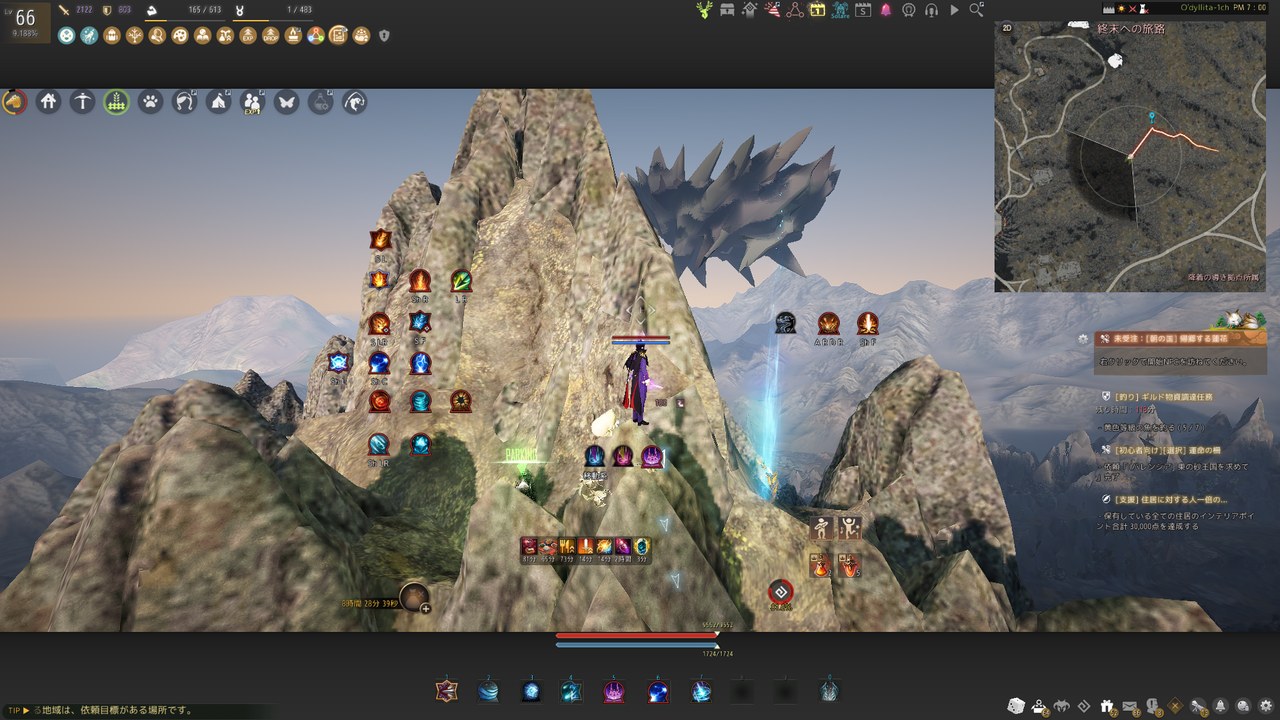The image size is (1280, 720).
Task: Click the 1 / 483 counter
Action: (x=299, y=10)
